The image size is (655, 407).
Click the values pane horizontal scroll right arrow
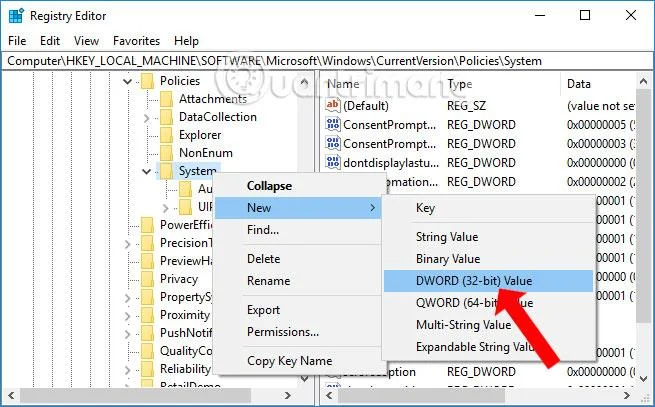tap(627, 395)
